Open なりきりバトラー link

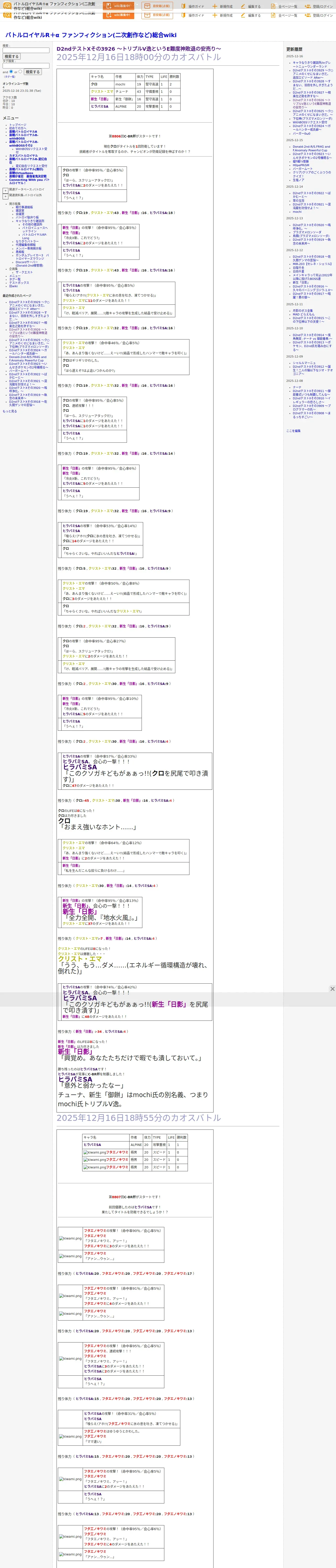coord(27,242)
